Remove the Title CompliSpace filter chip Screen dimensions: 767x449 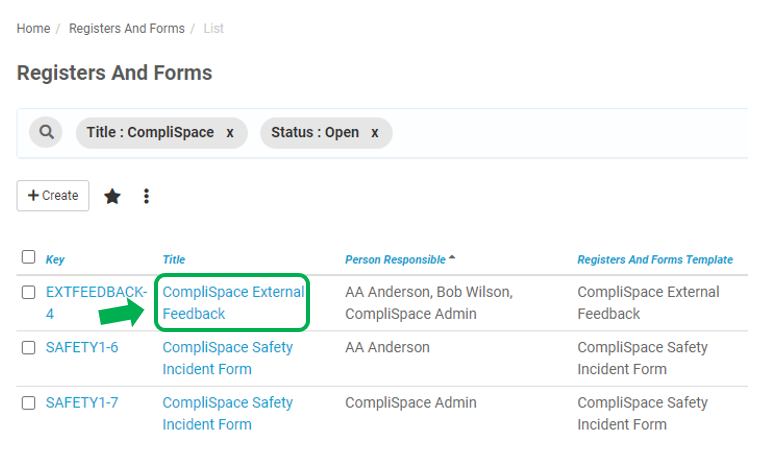point(229,133)
